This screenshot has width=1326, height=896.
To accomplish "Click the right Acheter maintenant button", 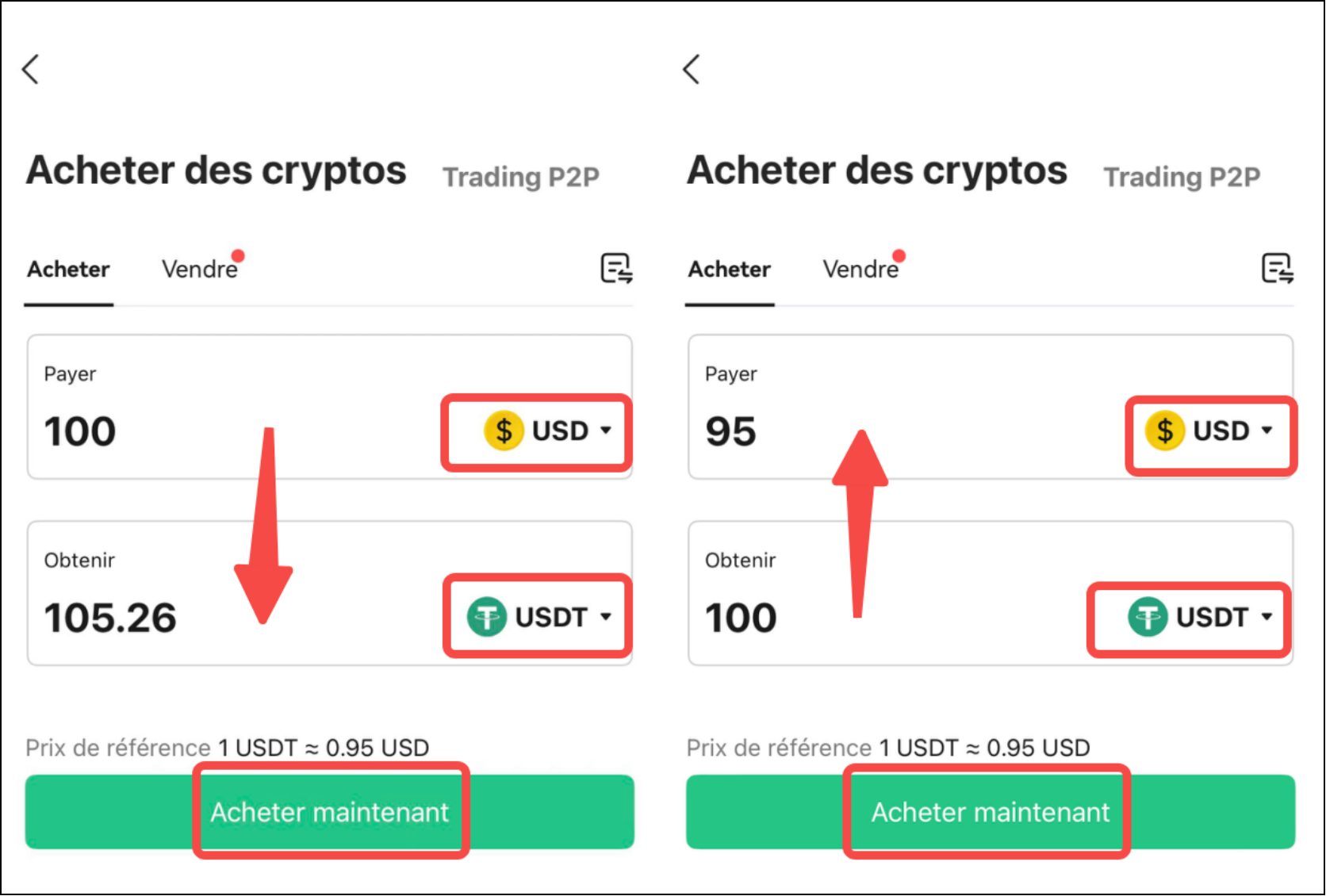I will [991, 812].
